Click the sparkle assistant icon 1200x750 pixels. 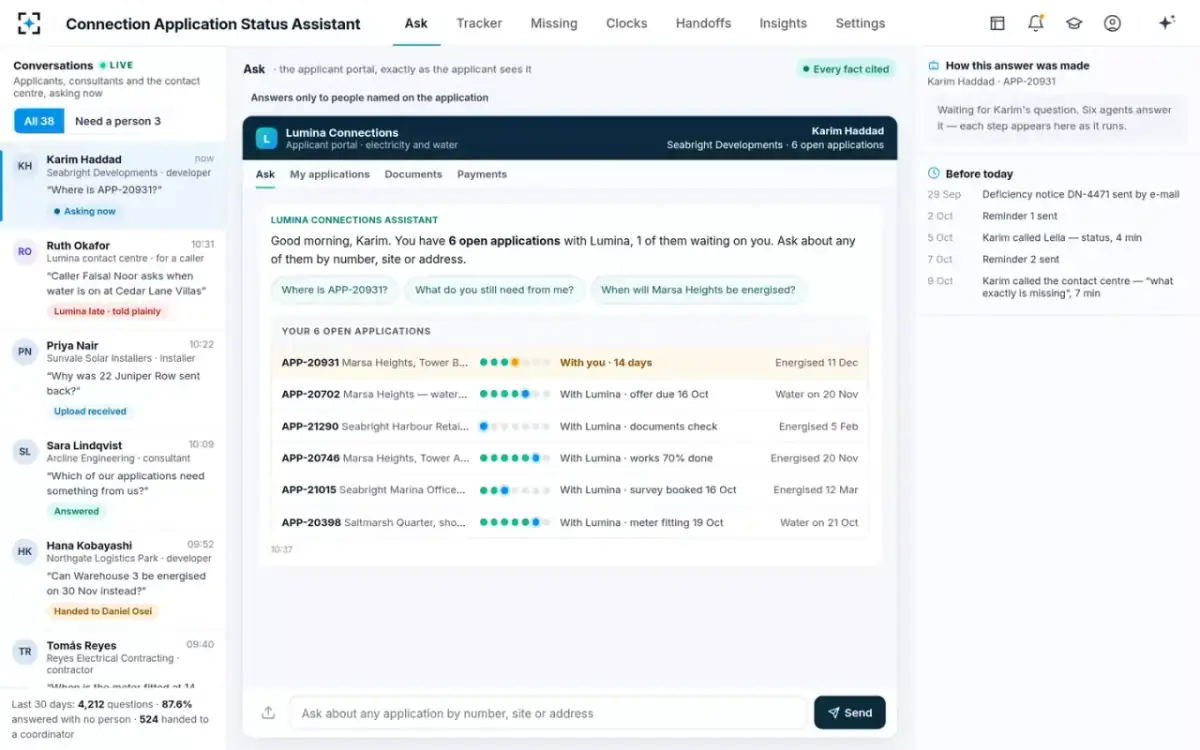(1166, 23)
